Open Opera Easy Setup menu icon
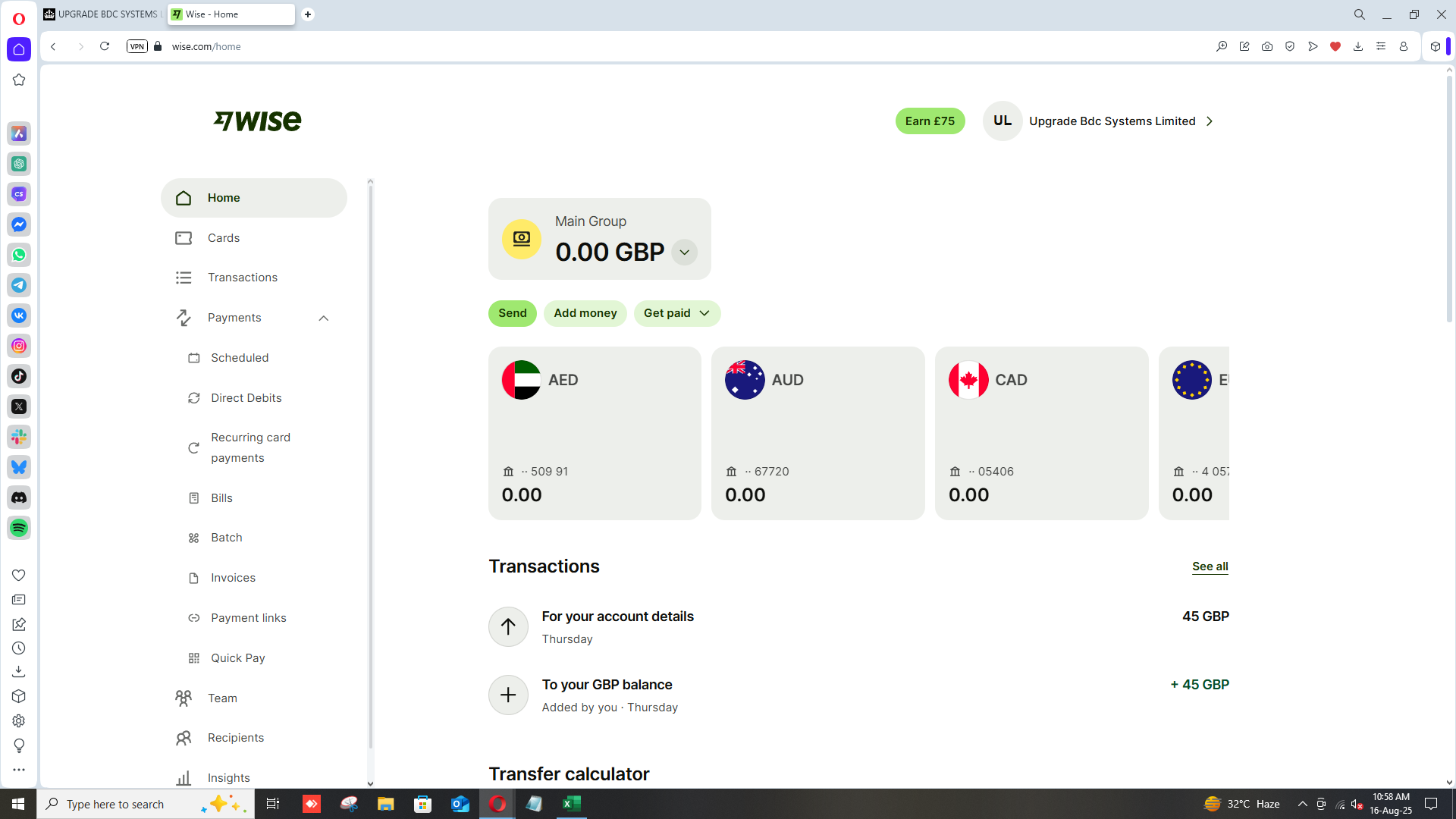The height and width of the screenshot is (819, 1456). click(x=1381, y=46)
